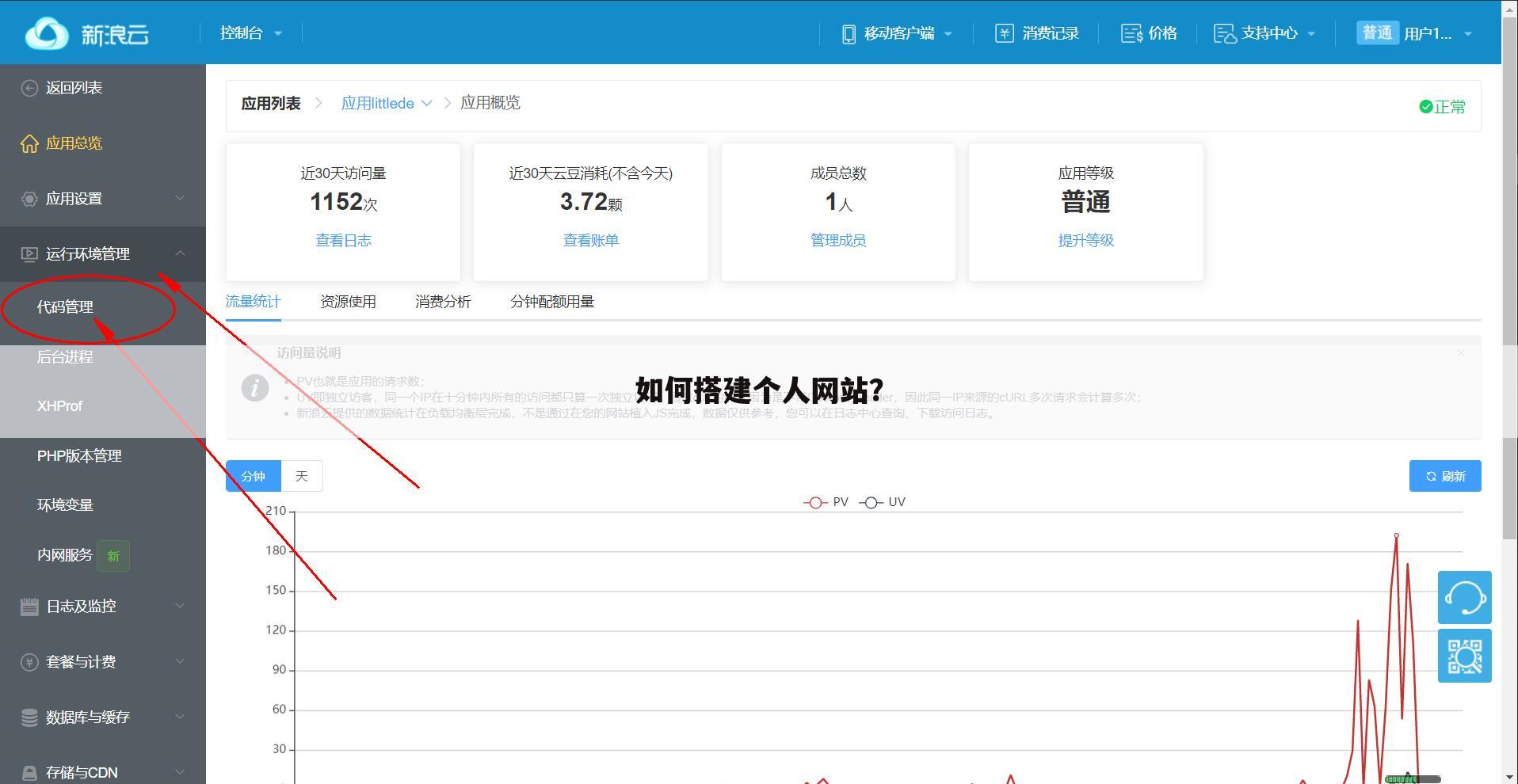Click the 查看账单 link
Screen dimensions: 1518x784
tap(591, 241)
